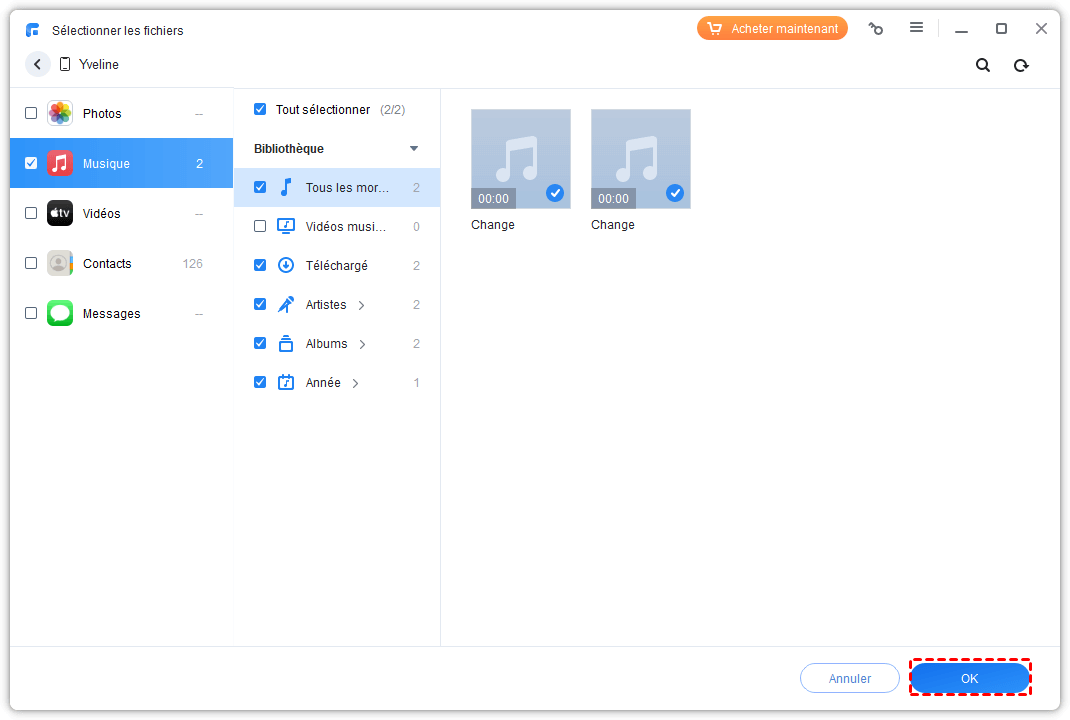Uncheck the Tout sélectionner checkbox
The image size is (1070, 720).
click(260, 109)
